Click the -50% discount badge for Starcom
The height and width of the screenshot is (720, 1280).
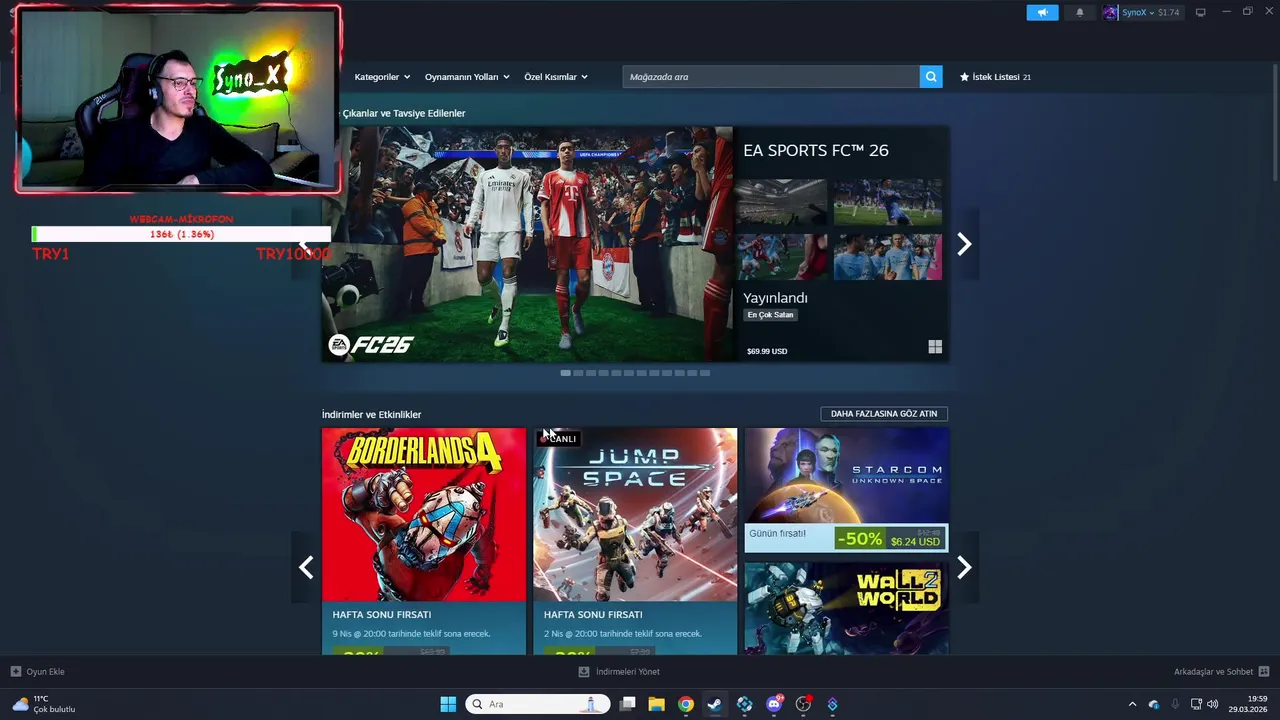(x=860, y=539)
